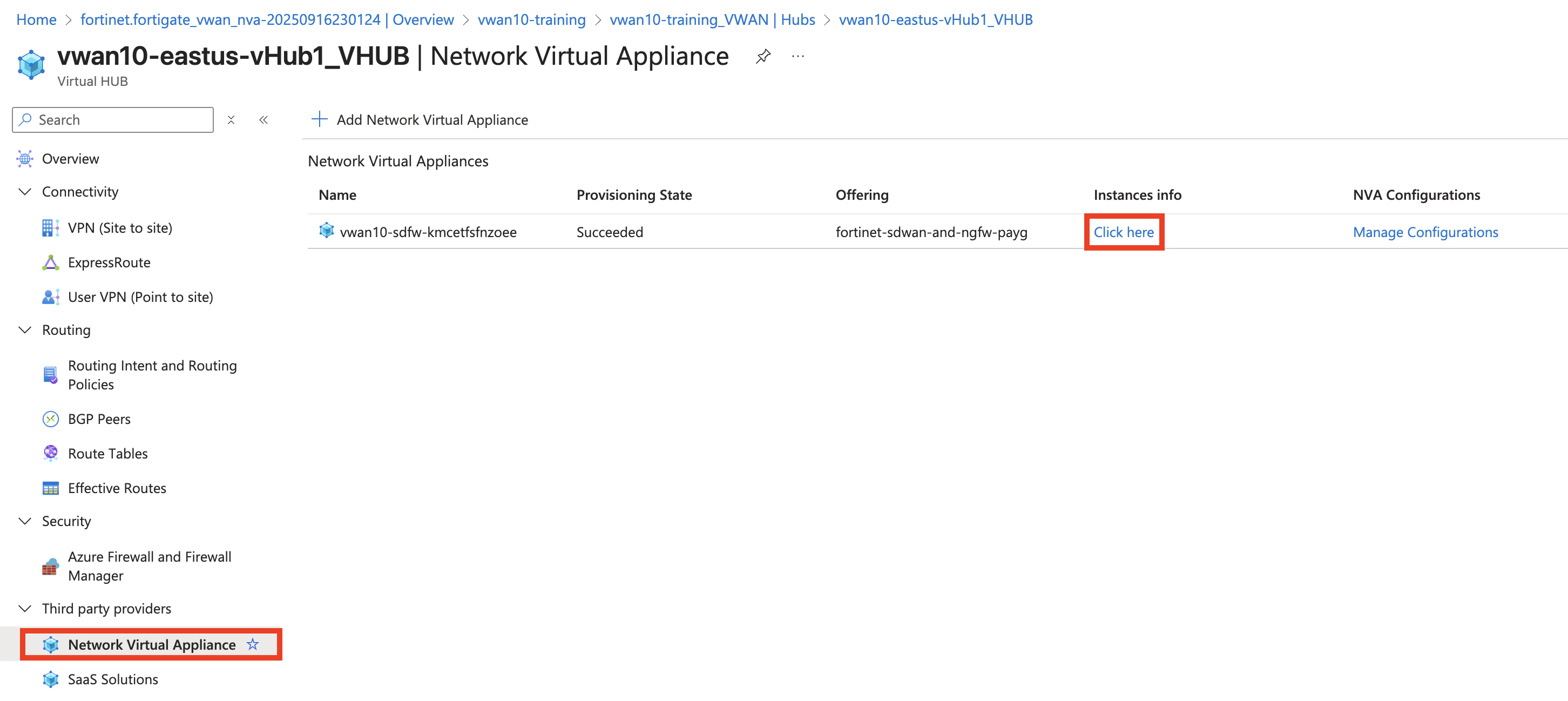Viewport: 1568px width, 701px height.
Task: Click the Instances info column header
Action: [1137, 195]
